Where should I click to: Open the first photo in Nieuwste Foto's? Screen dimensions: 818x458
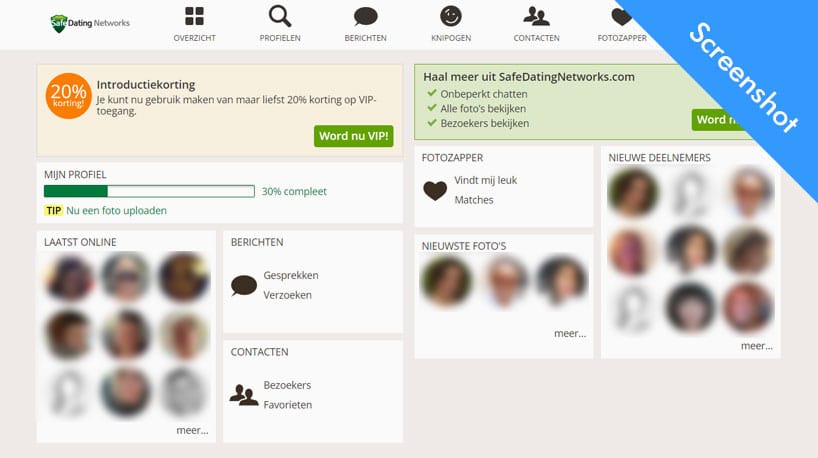[446, 280]
